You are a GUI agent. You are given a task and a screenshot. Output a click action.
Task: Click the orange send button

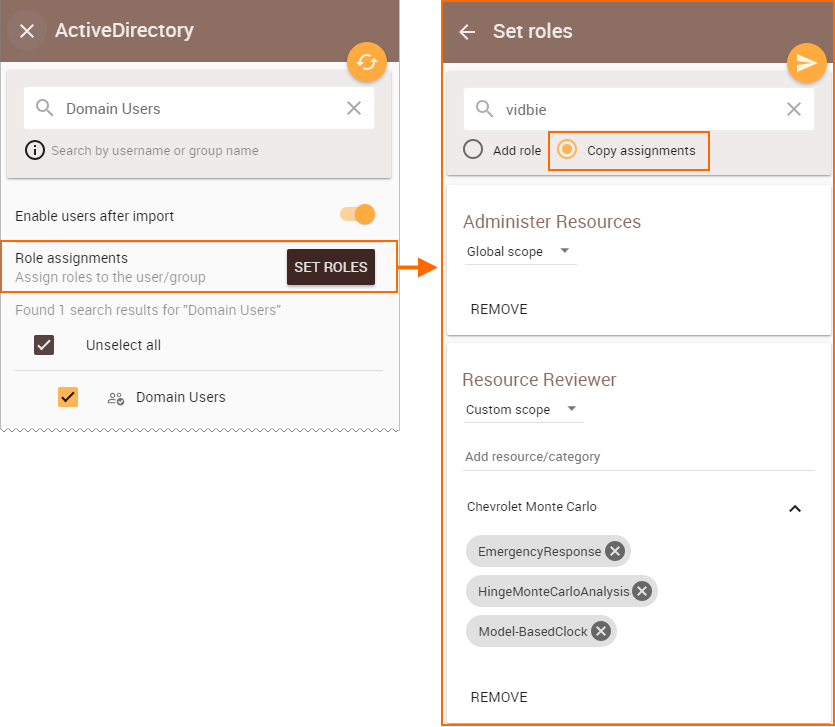(806, 63)
